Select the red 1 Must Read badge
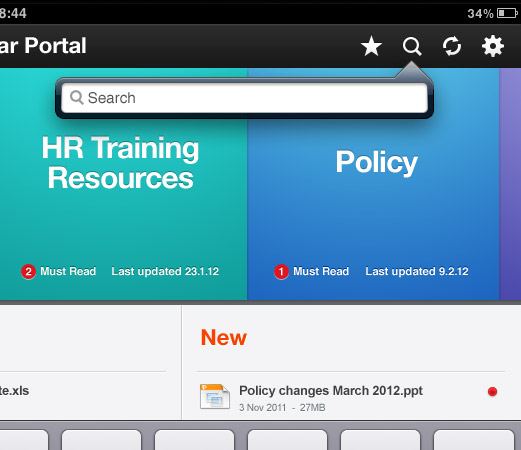Image resolution: width=521 pixels, height=450 pixels. pyautogui.click(x=281, y=272)
